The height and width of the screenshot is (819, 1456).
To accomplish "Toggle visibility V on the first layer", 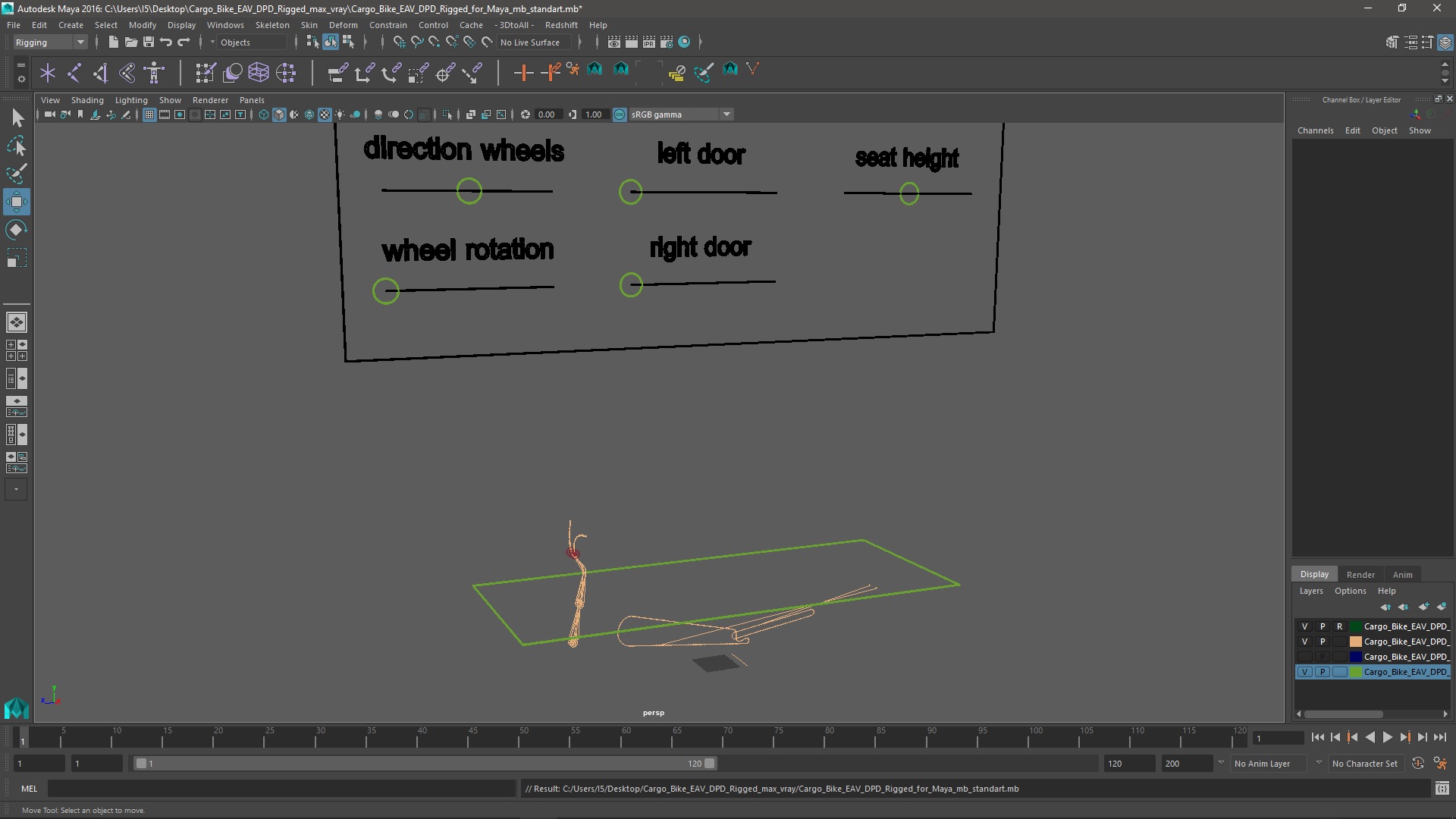I will pos(1305,626).
